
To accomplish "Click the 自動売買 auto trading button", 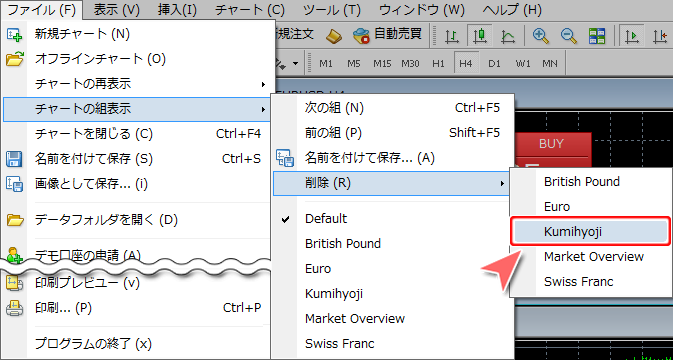I will coord(388,35).
